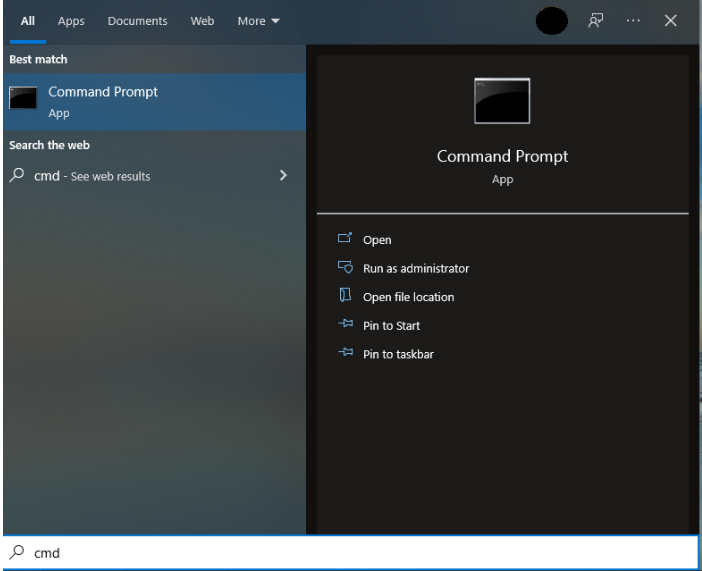Select the Command Prompt best match result
The image size is (702, 571).
[x=154, y=102]
